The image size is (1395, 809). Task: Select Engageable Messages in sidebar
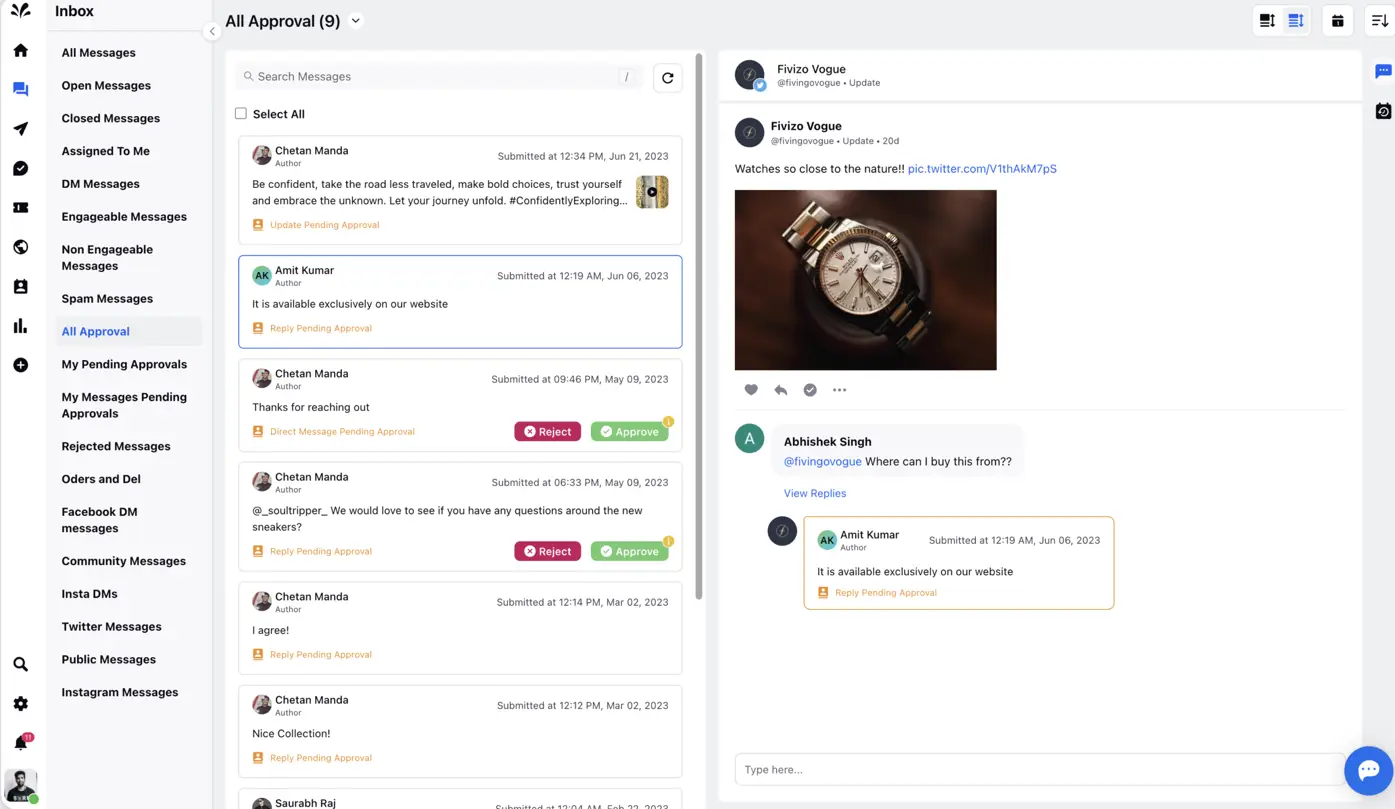point(124,217)
